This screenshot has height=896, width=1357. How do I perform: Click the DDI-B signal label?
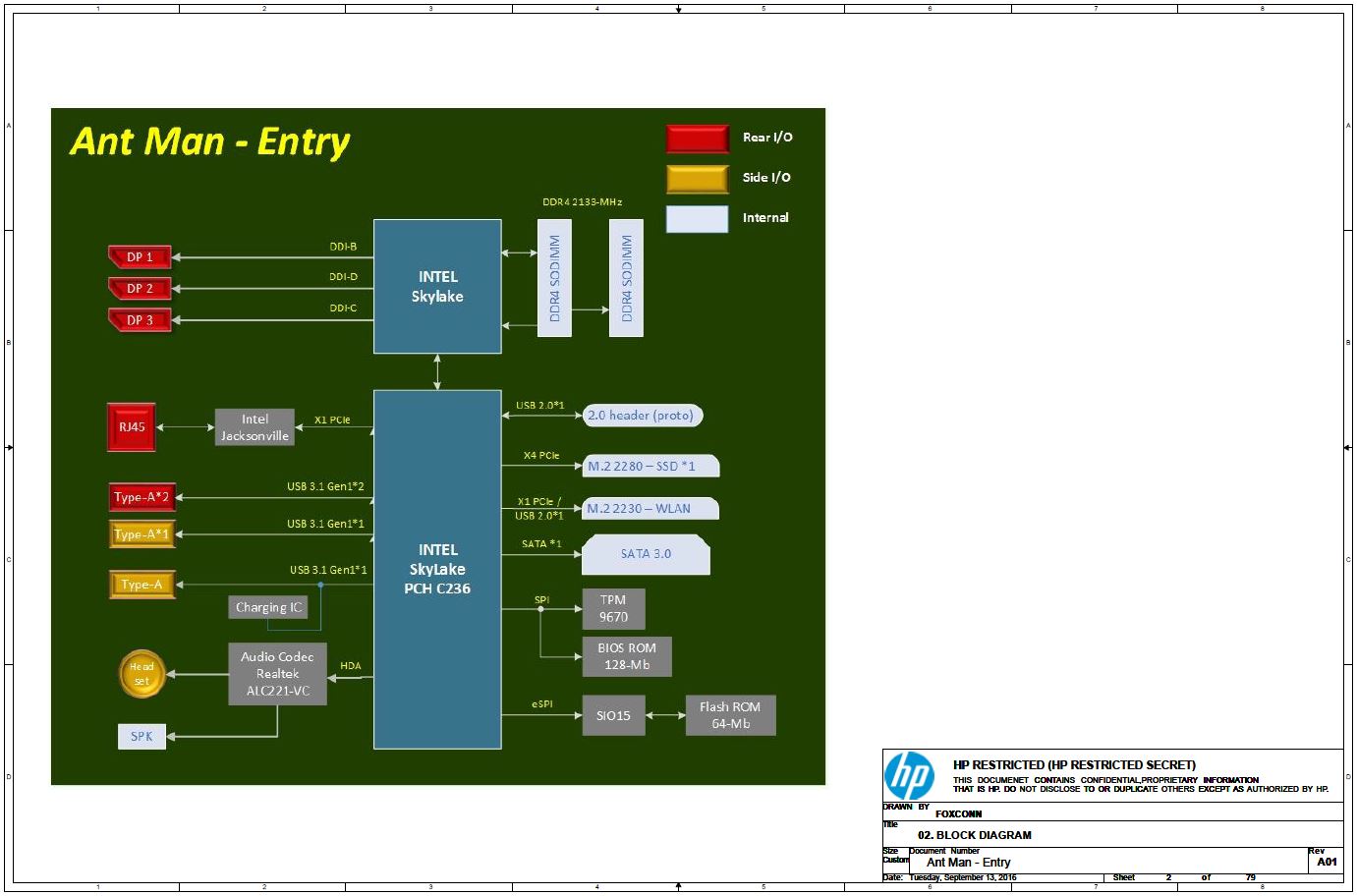pyautogui.click(x=343, y=247)
